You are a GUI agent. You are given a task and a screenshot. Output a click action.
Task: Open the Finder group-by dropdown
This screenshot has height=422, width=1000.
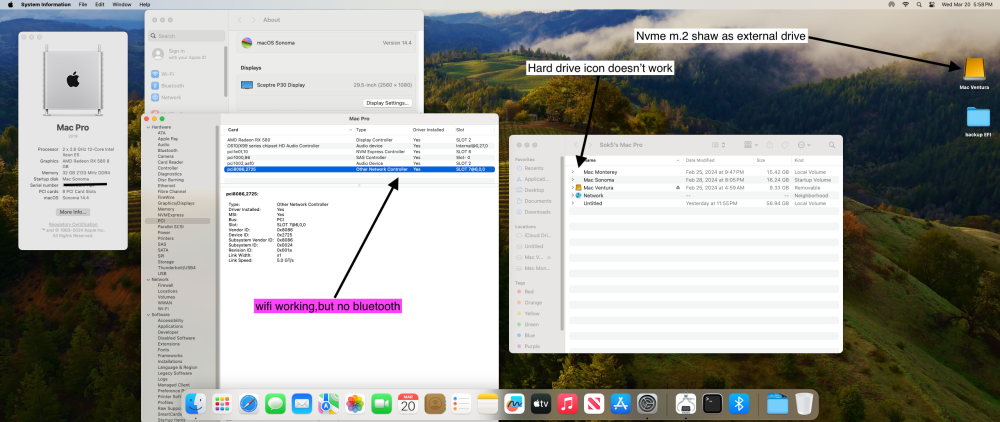pyautogui.click(x=750, y=145)
